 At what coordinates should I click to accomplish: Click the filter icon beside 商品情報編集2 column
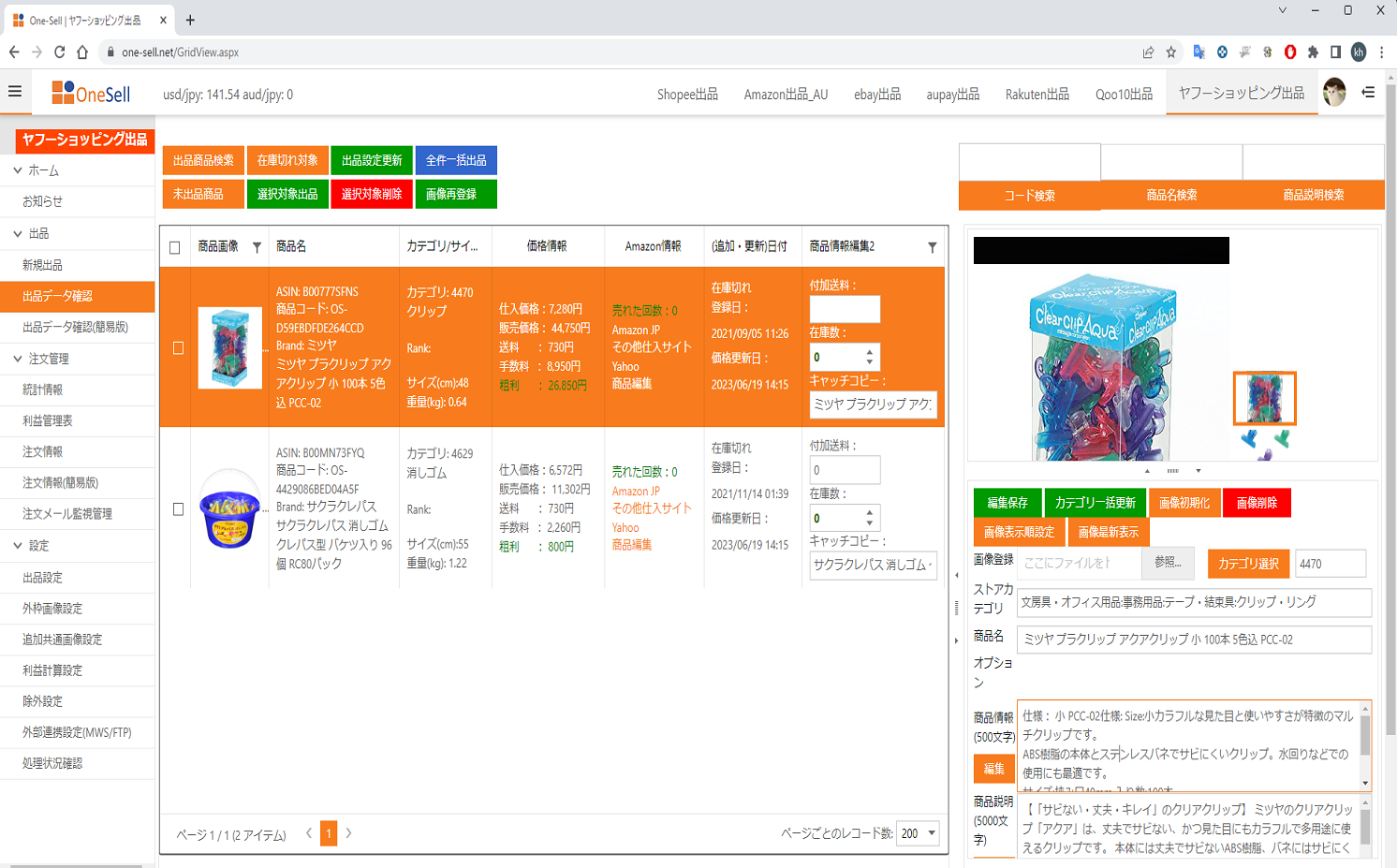932,247
